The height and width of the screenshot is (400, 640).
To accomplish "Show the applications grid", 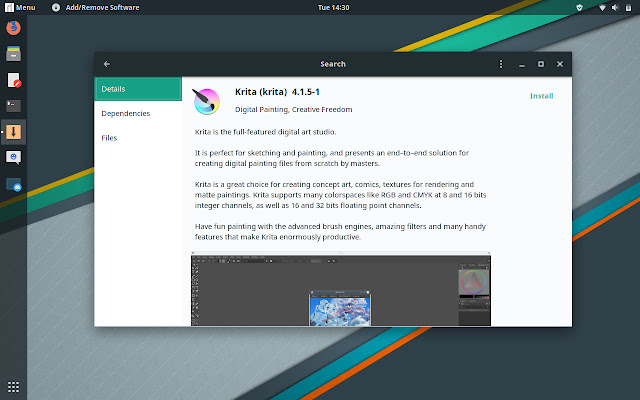I will click(x=13, y=387).
